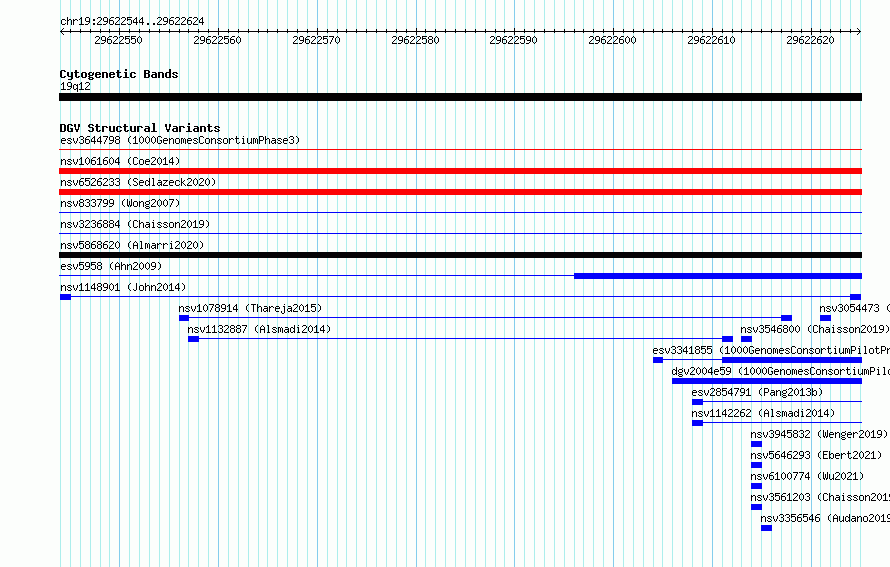The image size is (890, 567).
Task: Select the nsv5868620 (Almarri2020) label
Action: point(132,245)
